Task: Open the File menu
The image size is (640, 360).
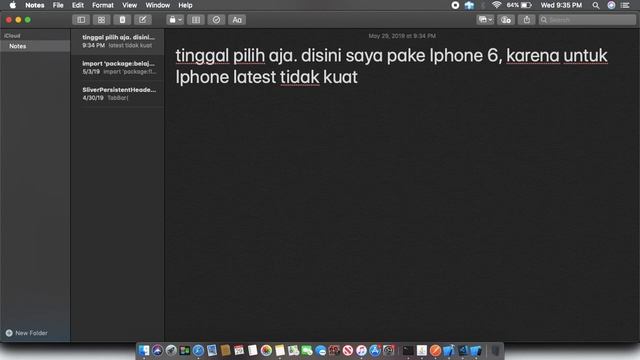Action: [58, 5]
